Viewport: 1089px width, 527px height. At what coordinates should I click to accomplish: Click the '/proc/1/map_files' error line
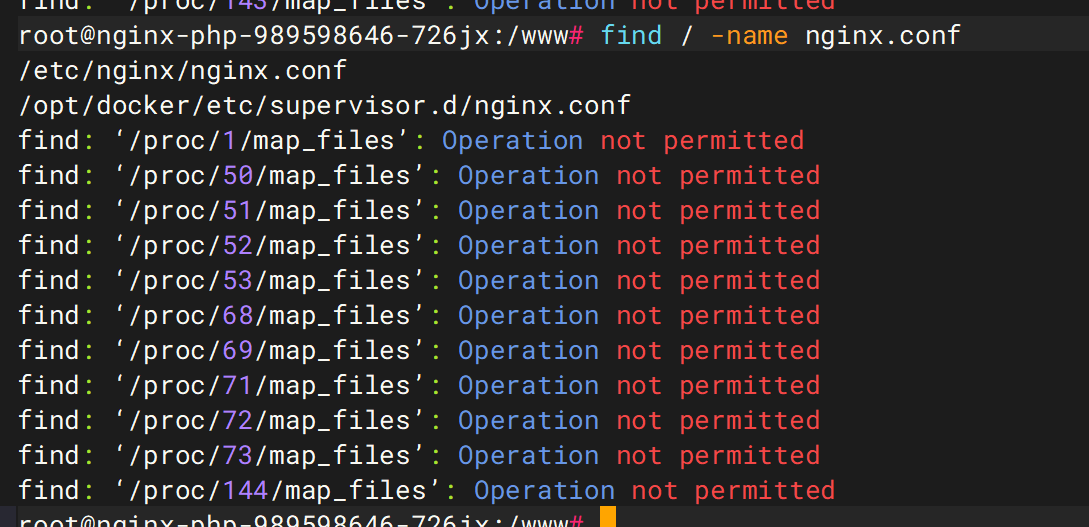point(411,141)
